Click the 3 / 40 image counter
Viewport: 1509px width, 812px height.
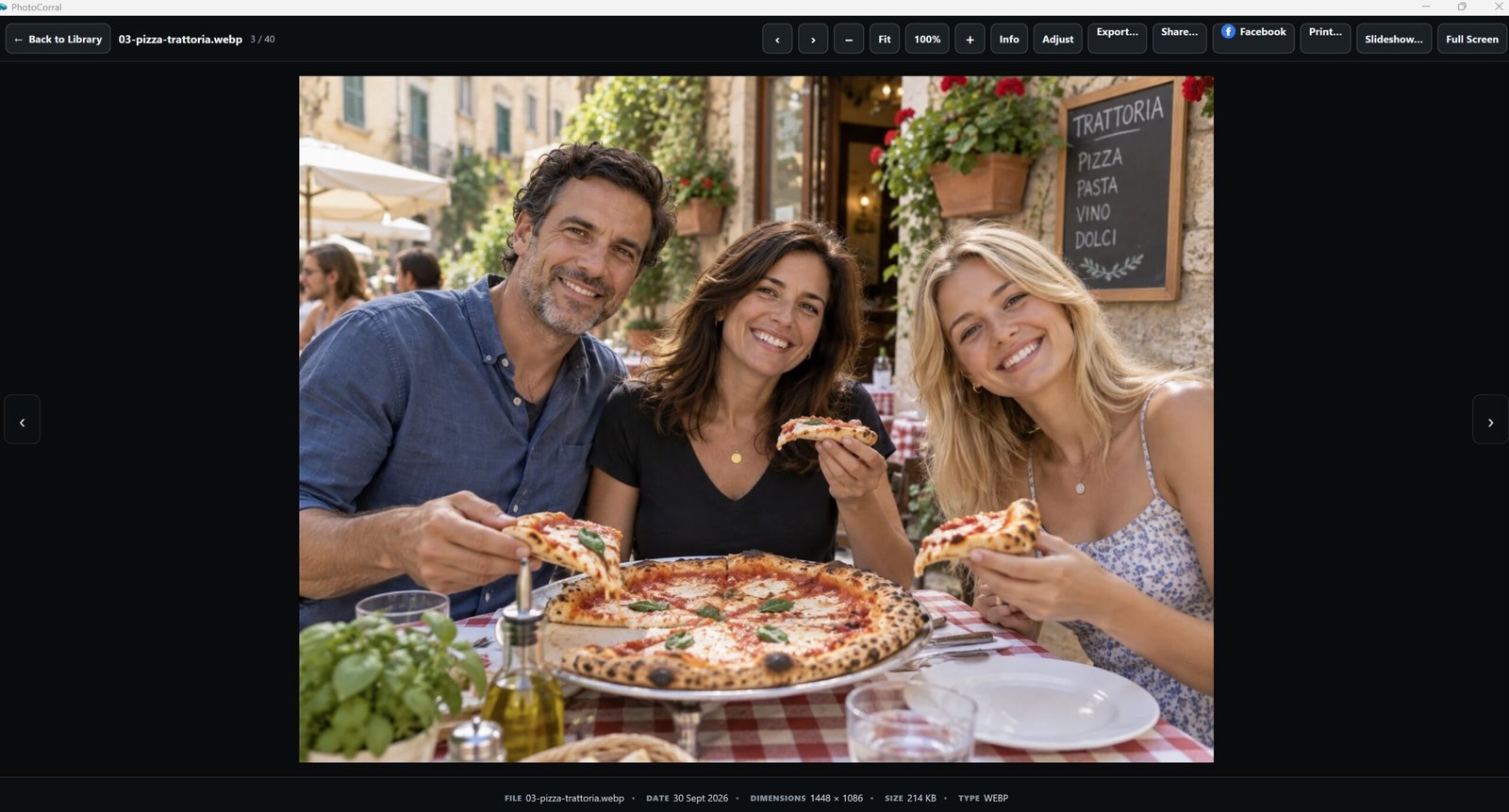click(x=262, y=40)
